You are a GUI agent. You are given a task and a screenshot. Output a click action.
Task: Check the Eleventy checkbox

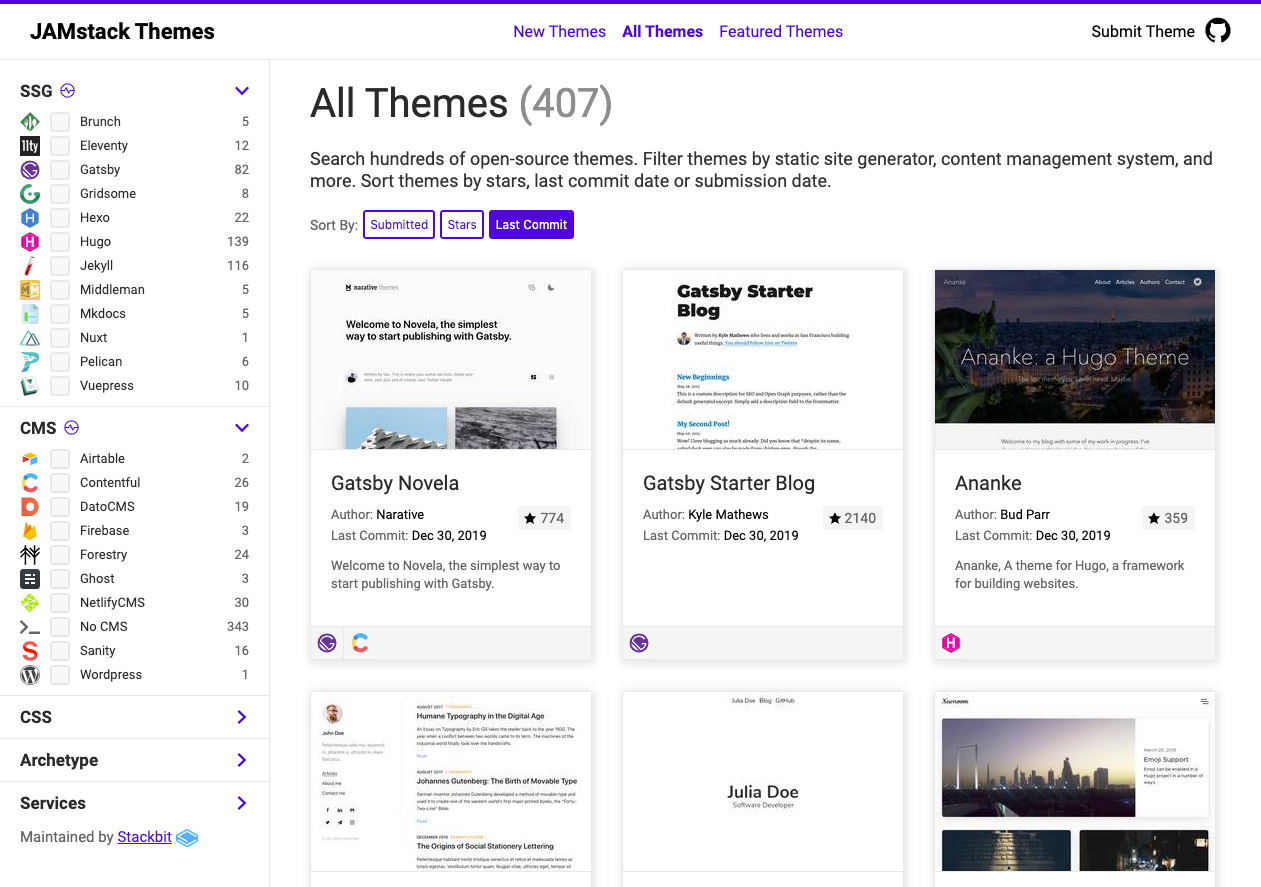(x=60, y=146)
